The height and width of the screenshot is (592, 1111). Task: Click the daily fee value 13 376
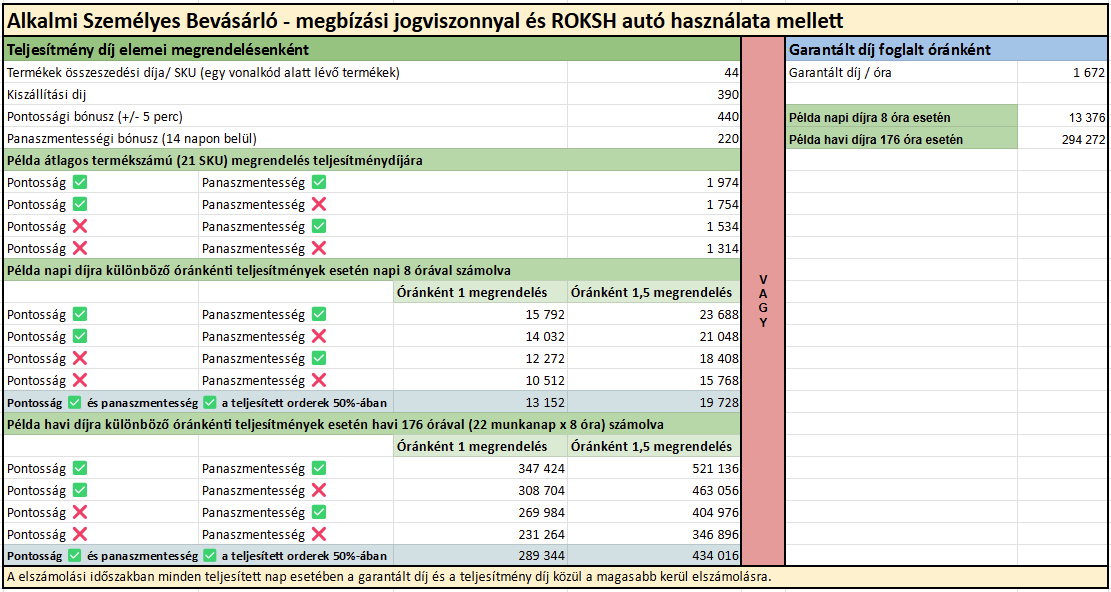coord(1086,117)
